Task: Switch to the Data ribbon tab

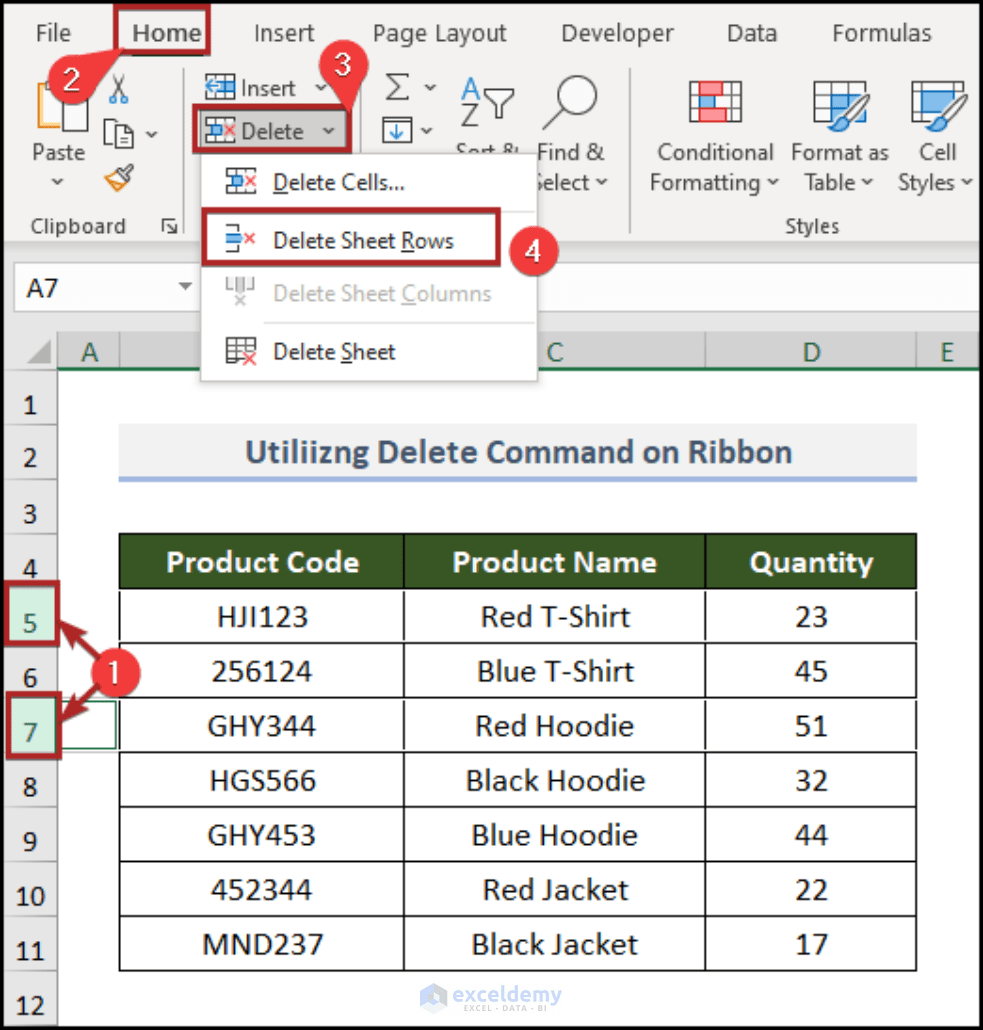Action: (751, 33)
